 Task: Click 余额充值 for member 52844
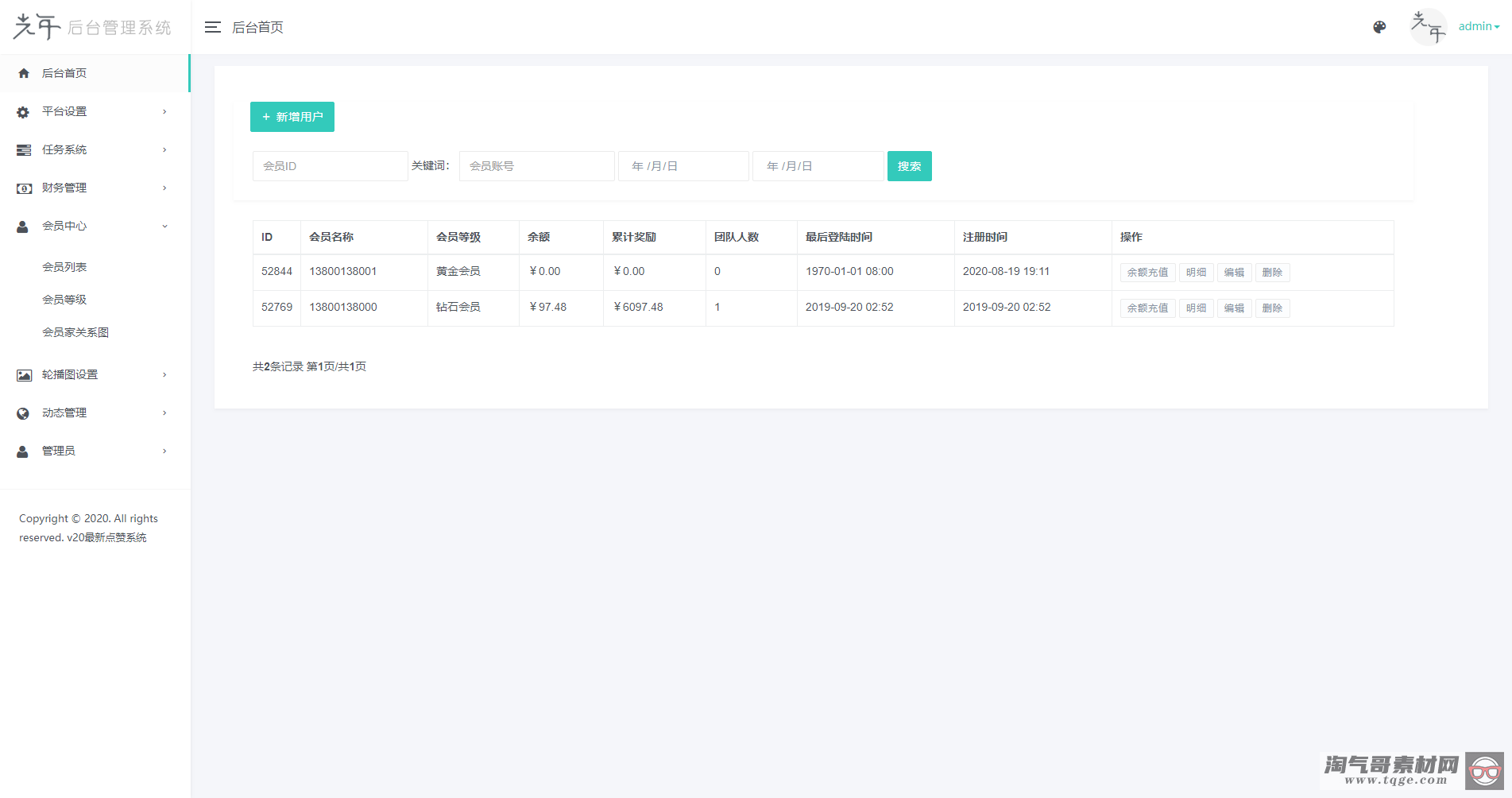pyautogui.click(x=1147, y=273)
